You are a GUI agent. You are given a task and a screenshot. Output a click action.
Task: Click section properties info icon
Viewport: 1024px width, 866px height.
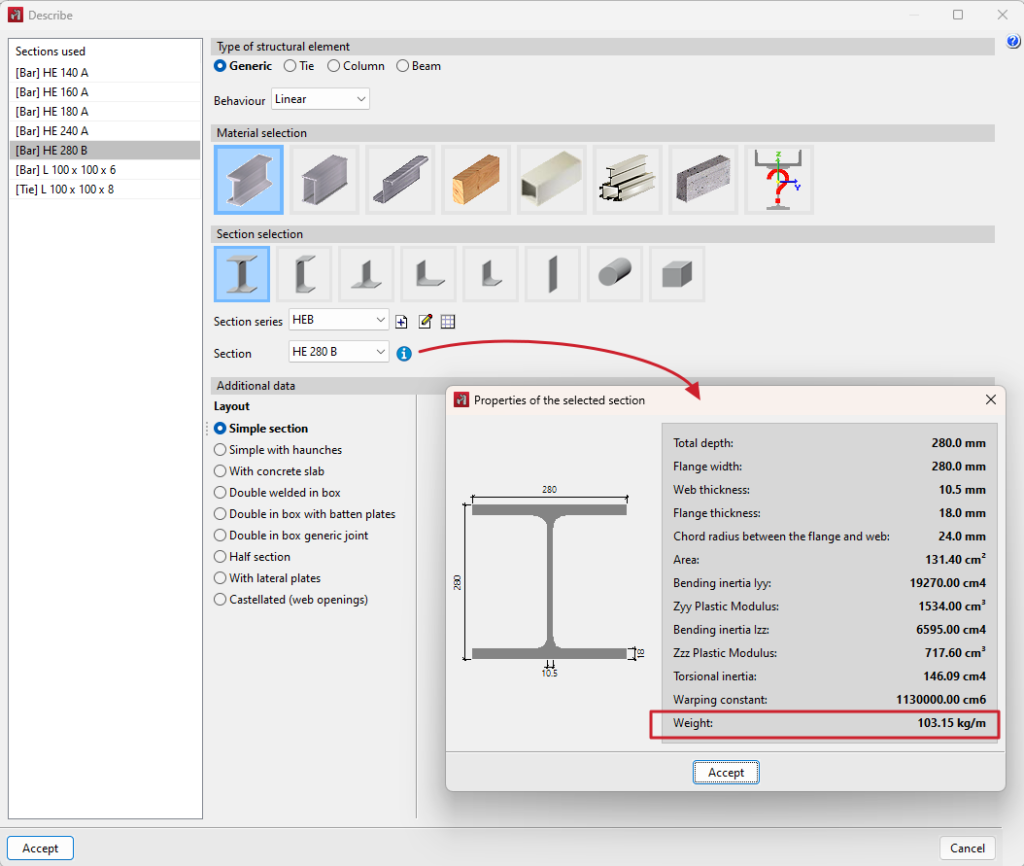(x=404, y=353)
